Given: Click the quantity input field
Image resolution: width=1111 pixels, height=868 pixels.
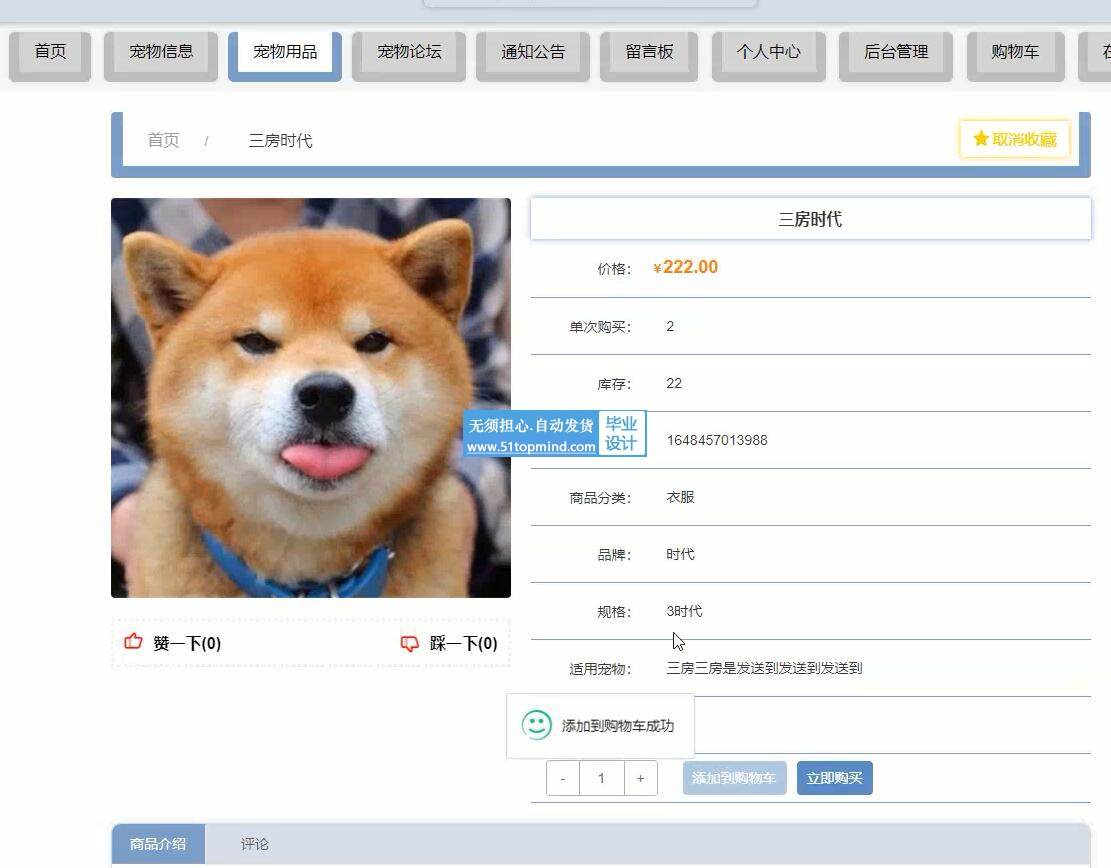Looking at the screenshot, I should pos(601,778).
